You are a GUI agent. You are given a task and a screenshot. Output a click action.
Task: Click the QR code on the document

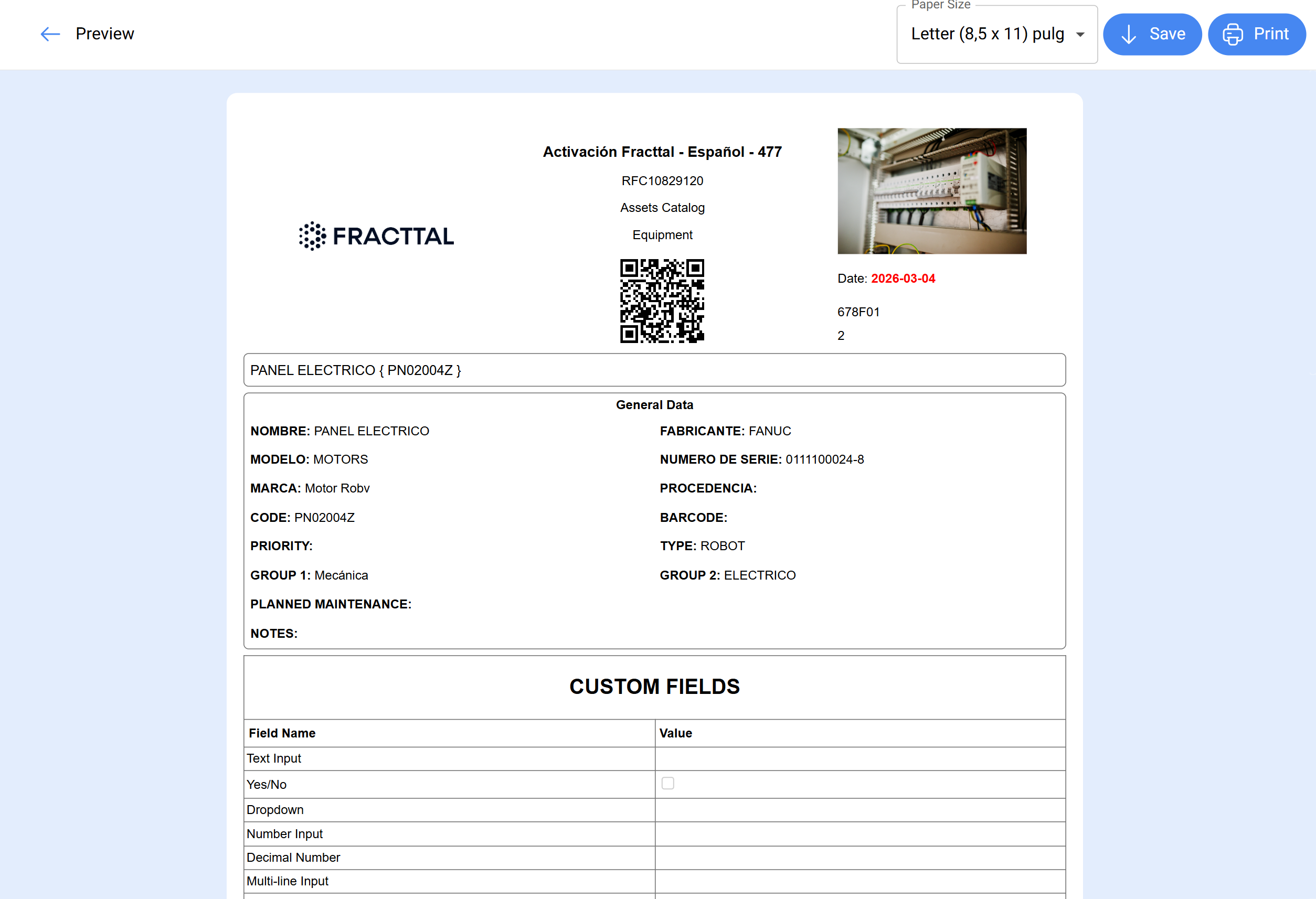click(x=662, y=301)
